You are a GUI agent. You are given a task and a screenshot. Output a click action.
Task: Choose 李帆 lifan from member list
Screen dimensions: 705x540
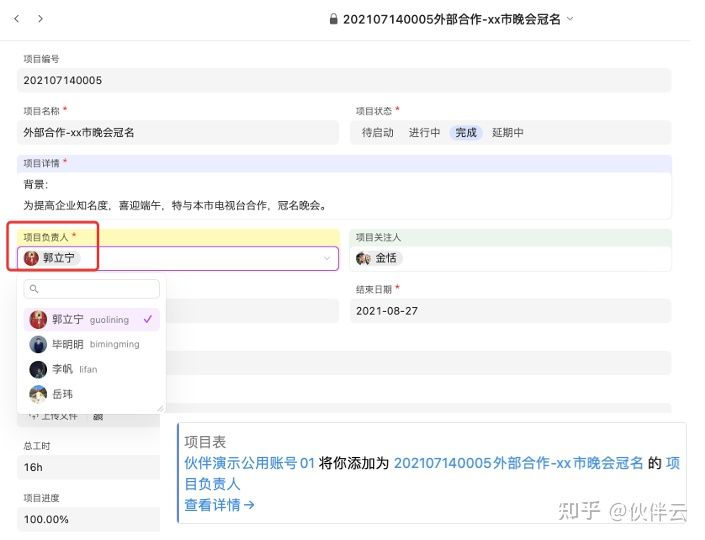(x=91, y=370)
